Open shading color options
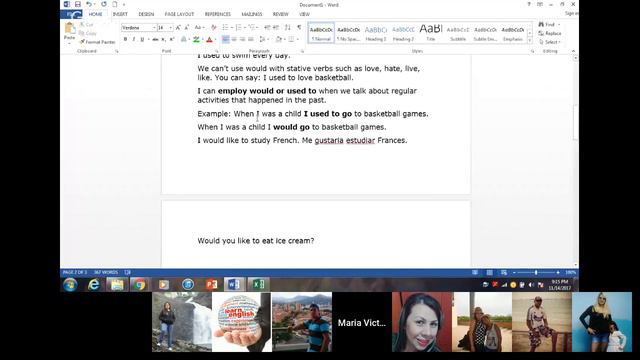 pos(280,39)
